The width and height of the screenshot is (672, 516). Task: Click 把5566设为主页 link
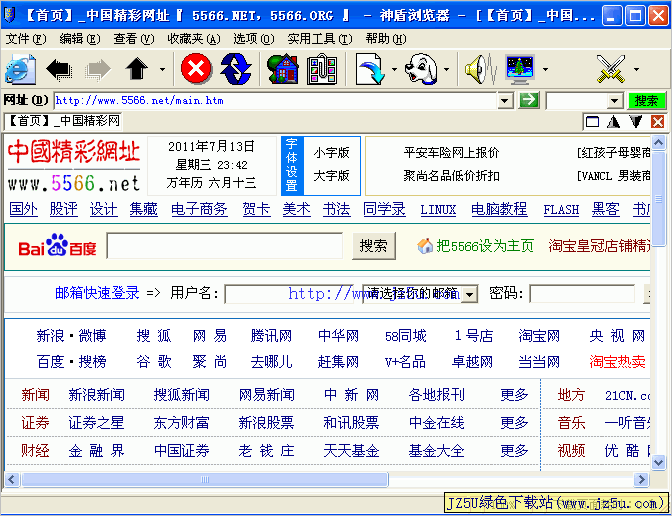485,246
